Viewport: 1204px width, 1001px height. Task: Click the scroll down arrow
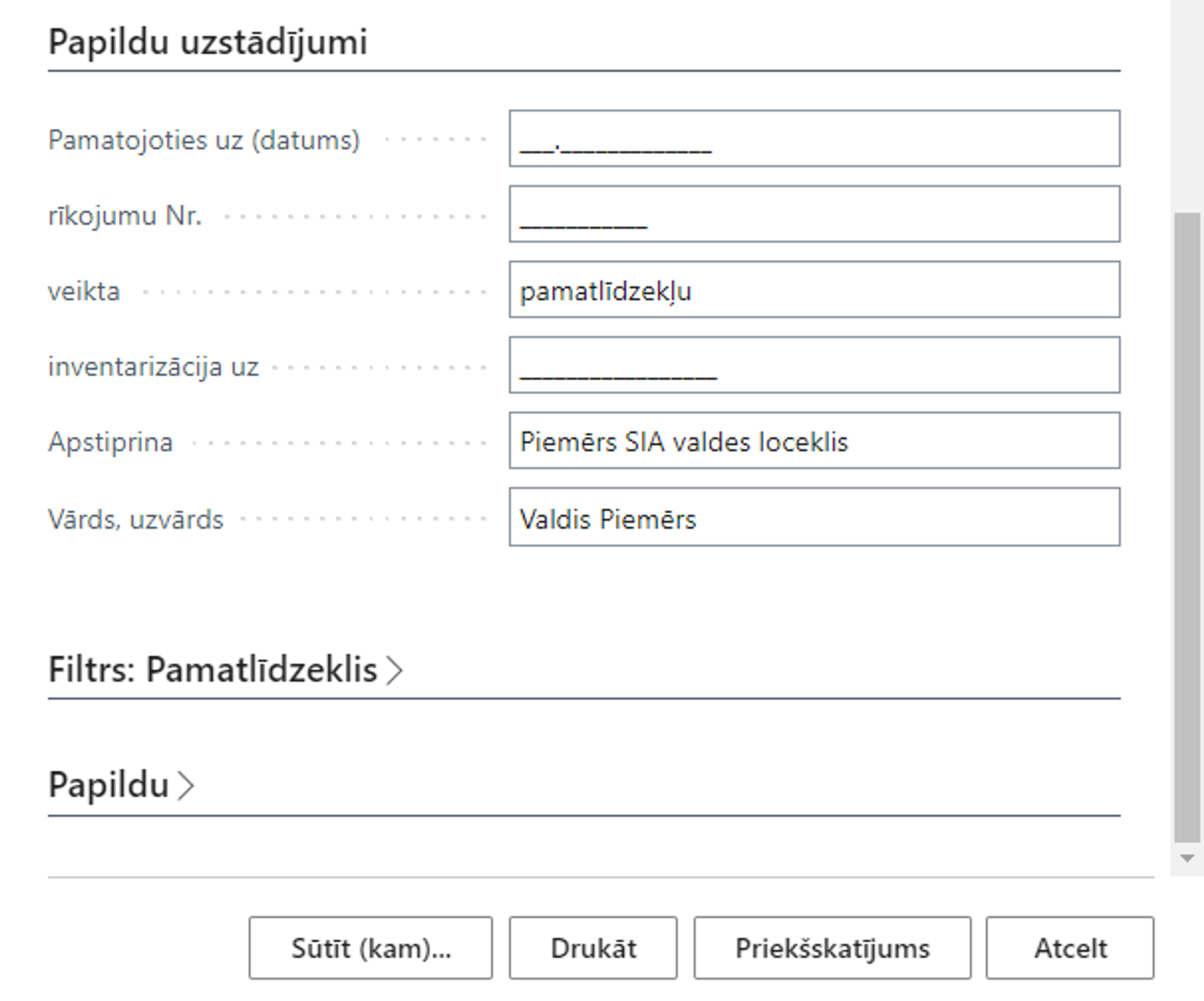(1187, 859)
